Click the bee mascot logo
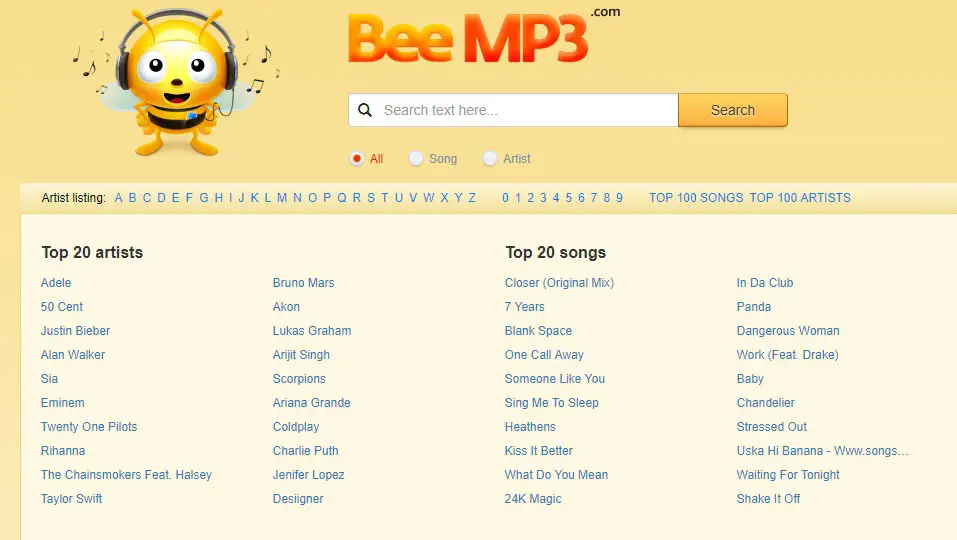The height and width of the screenshot is (540, 957). coord(176,81)
